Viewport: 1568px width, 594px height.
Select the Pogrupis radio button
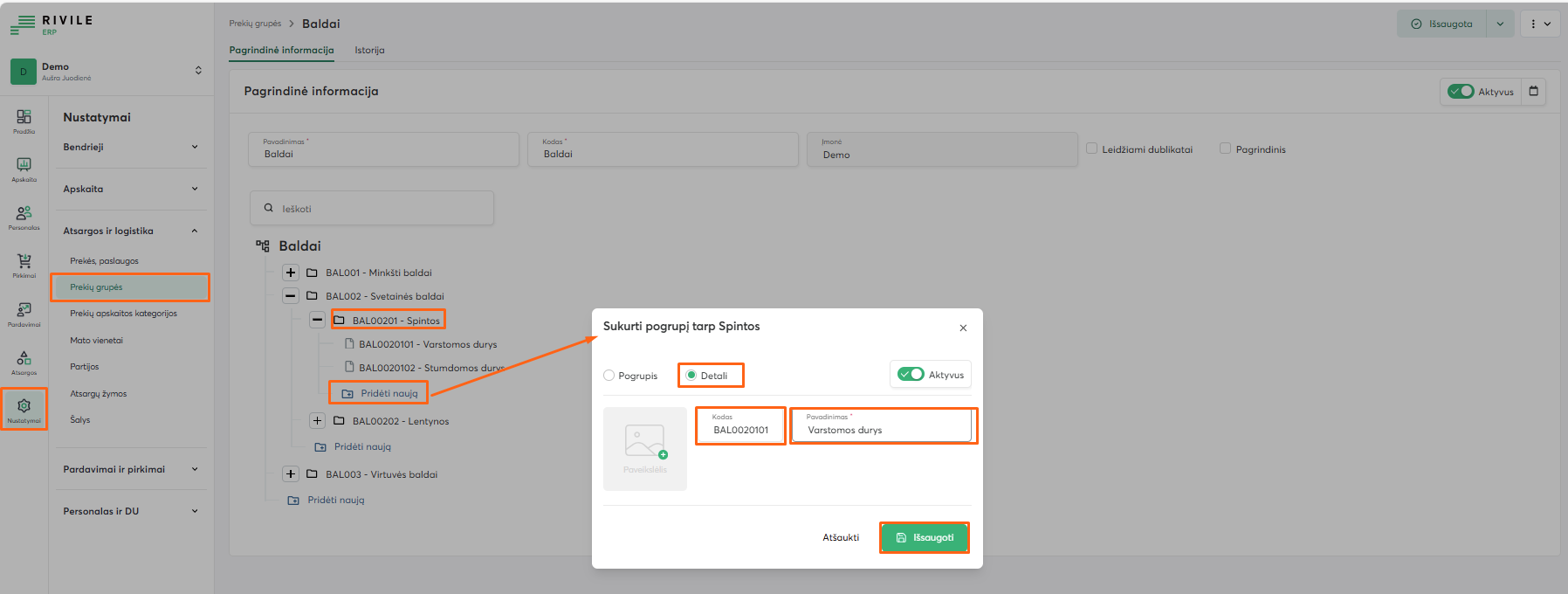coord(609,376)
